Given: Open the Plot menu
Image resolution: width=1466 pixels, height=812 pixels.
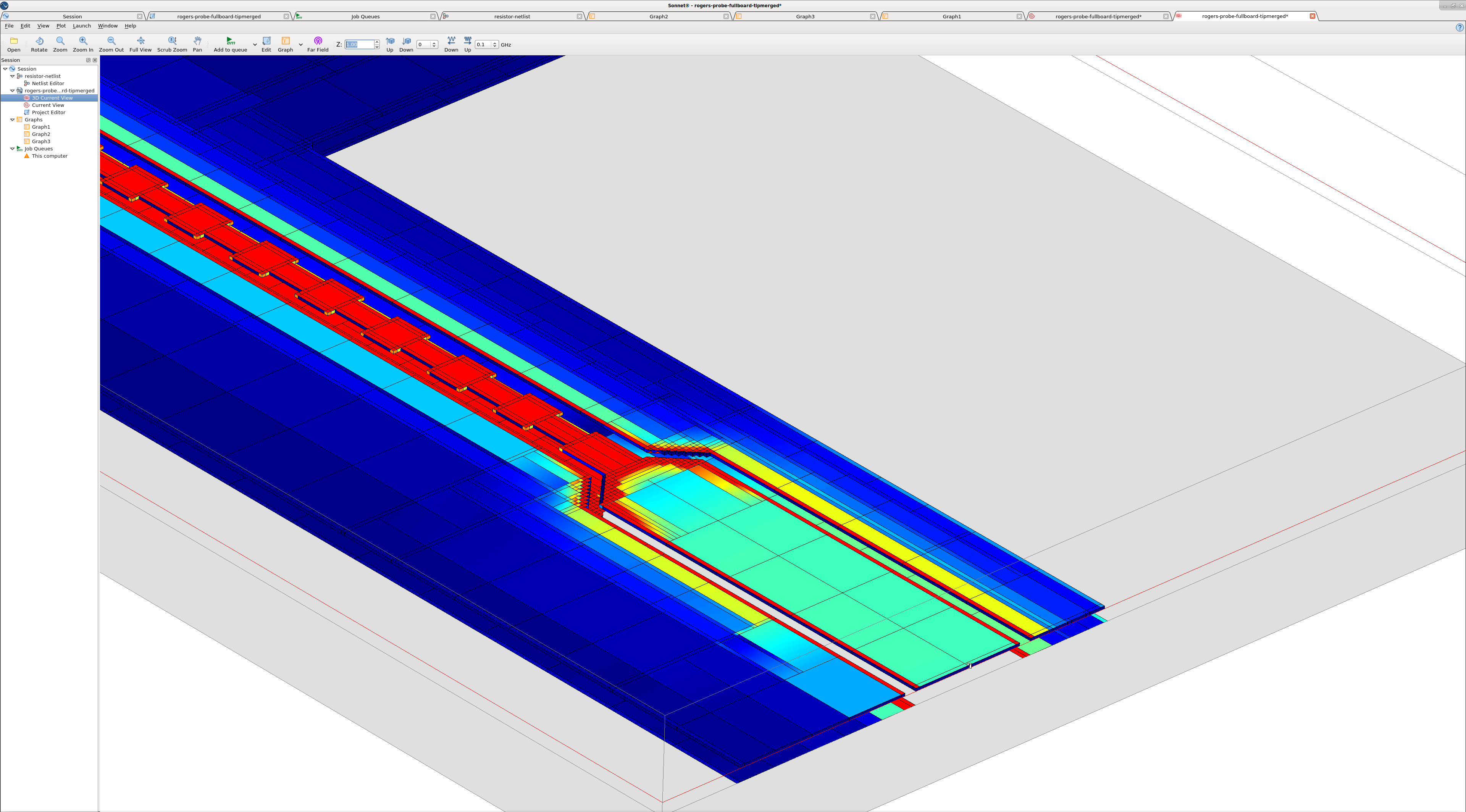Looking at the screenshot, I should (61, 26).
